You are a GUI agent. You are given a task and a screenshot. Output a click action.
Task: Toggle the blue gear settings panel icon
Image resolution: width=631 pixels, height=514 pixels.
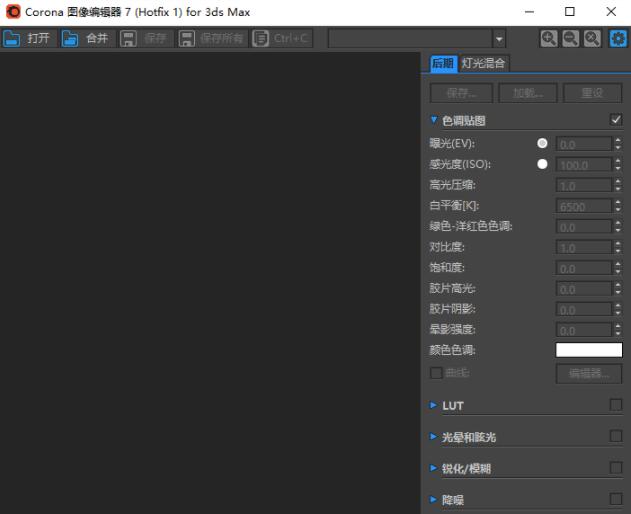coord(617,38)
